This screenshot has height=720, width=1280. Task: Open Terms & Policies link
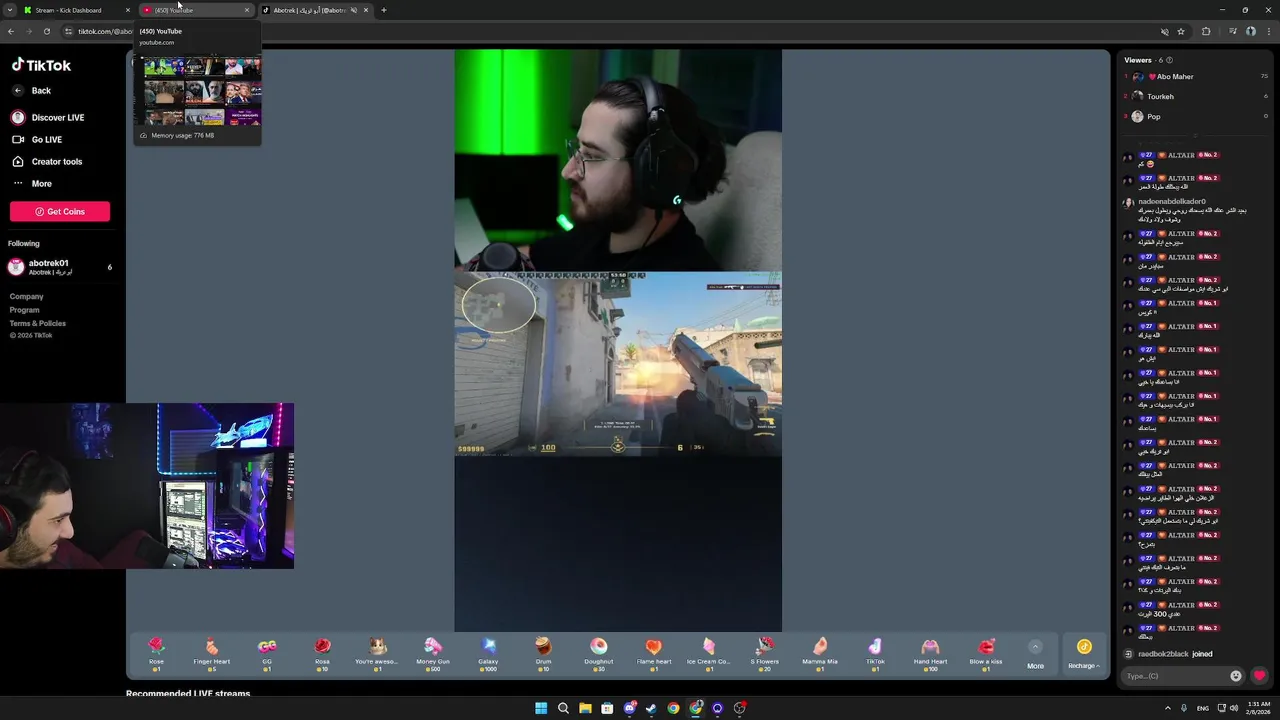(x=38, y=324)
